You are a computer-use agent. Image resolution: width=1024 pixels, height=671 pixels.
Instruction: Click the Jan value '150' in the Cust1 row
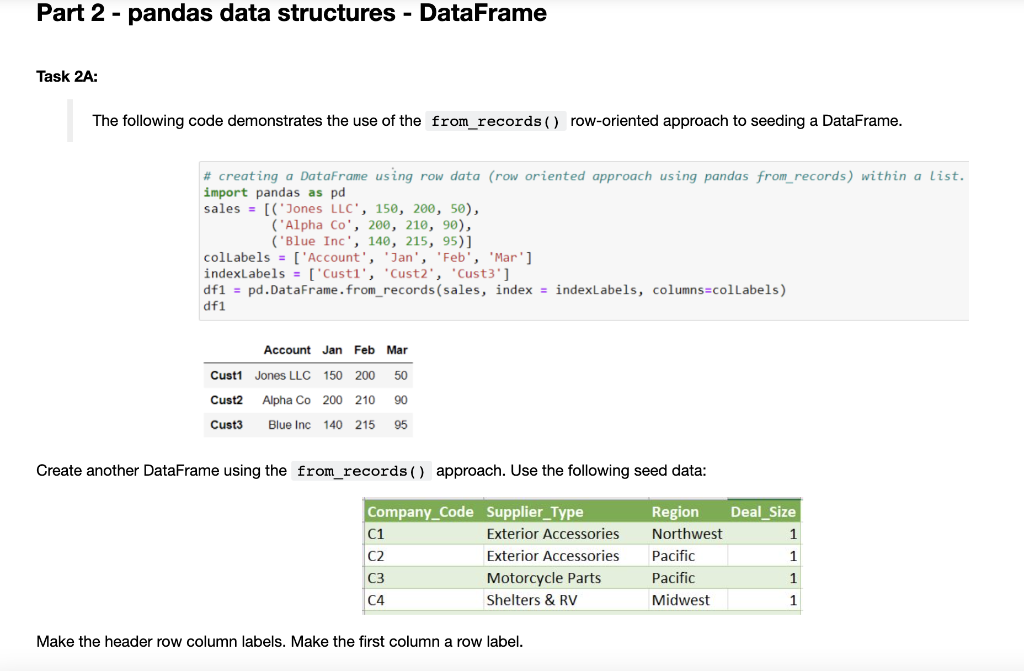click(x=332, y=376)
